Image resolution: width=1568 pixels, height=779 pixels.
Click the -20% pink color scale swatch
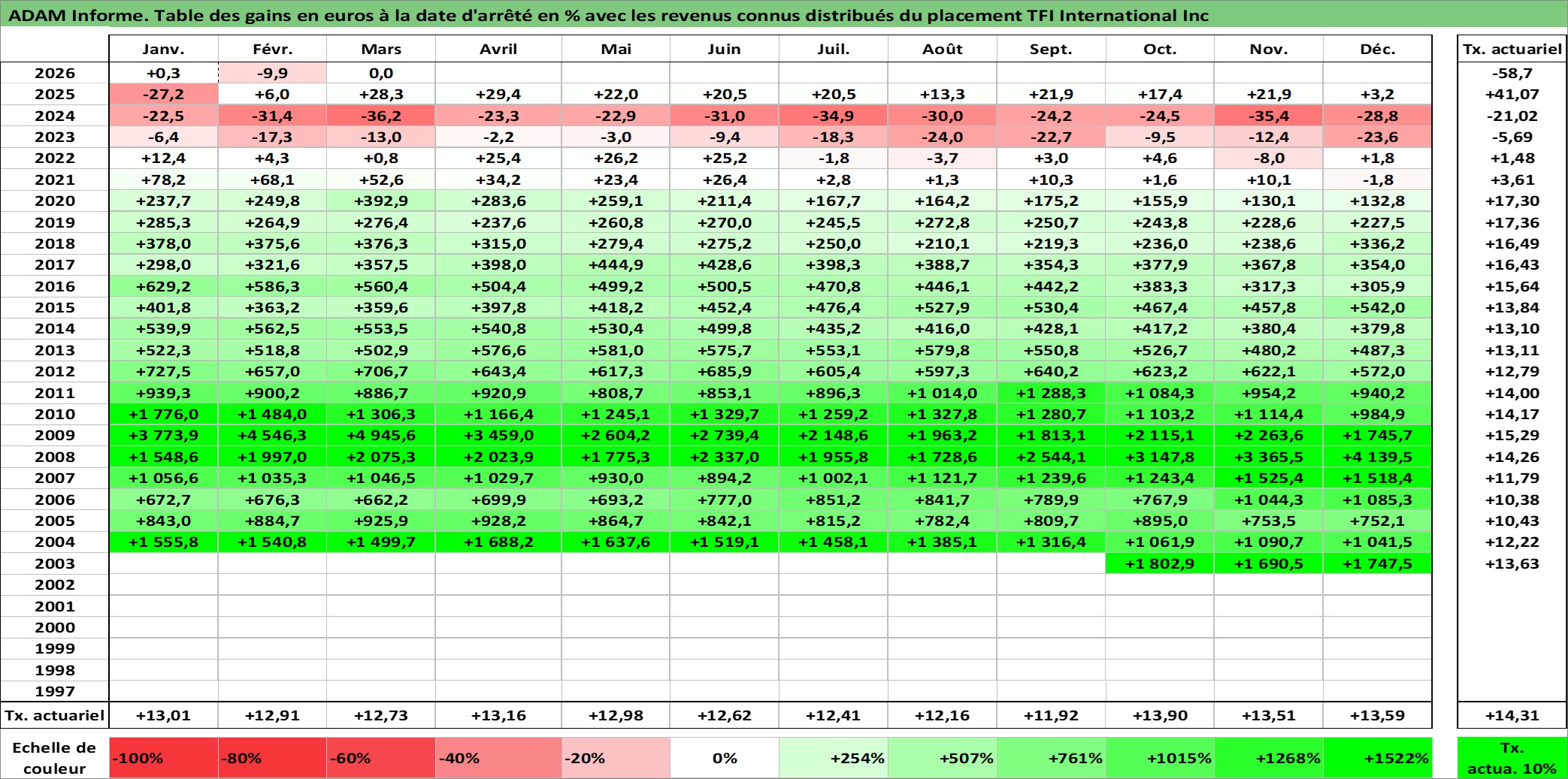pos(616,758)
